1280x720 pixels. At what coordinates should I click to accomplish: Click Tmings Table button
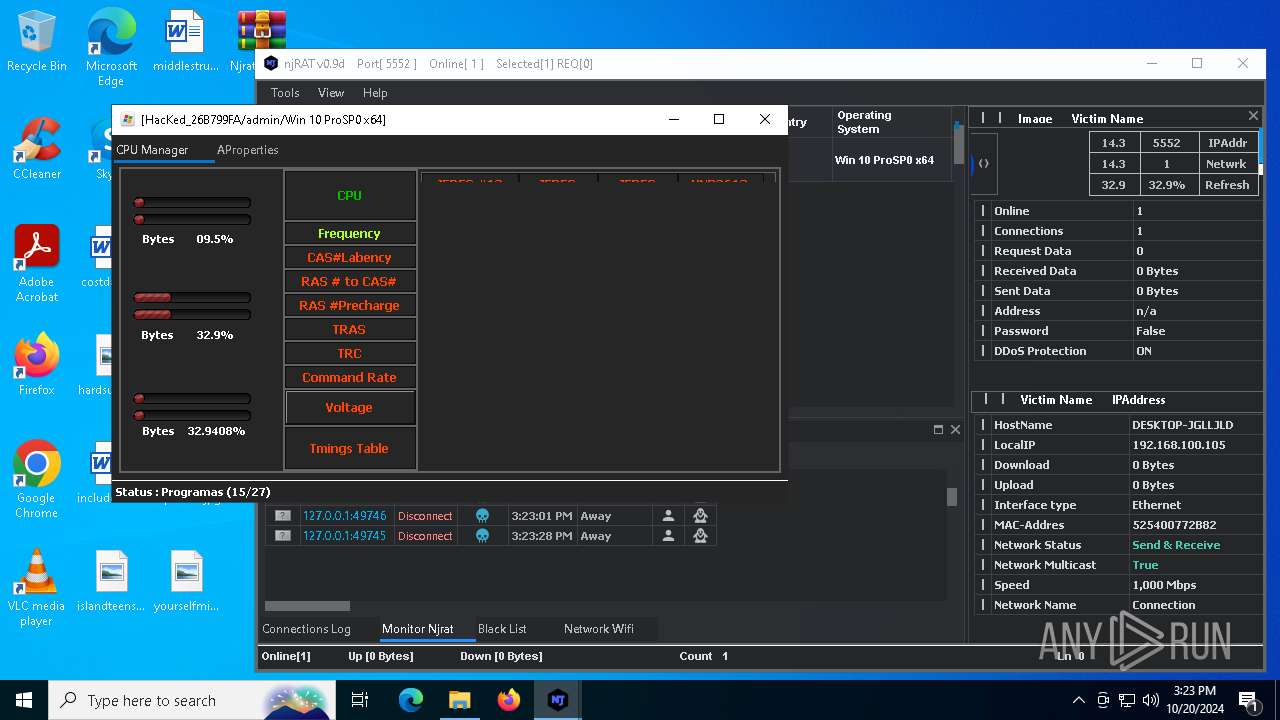click(349, 449)
